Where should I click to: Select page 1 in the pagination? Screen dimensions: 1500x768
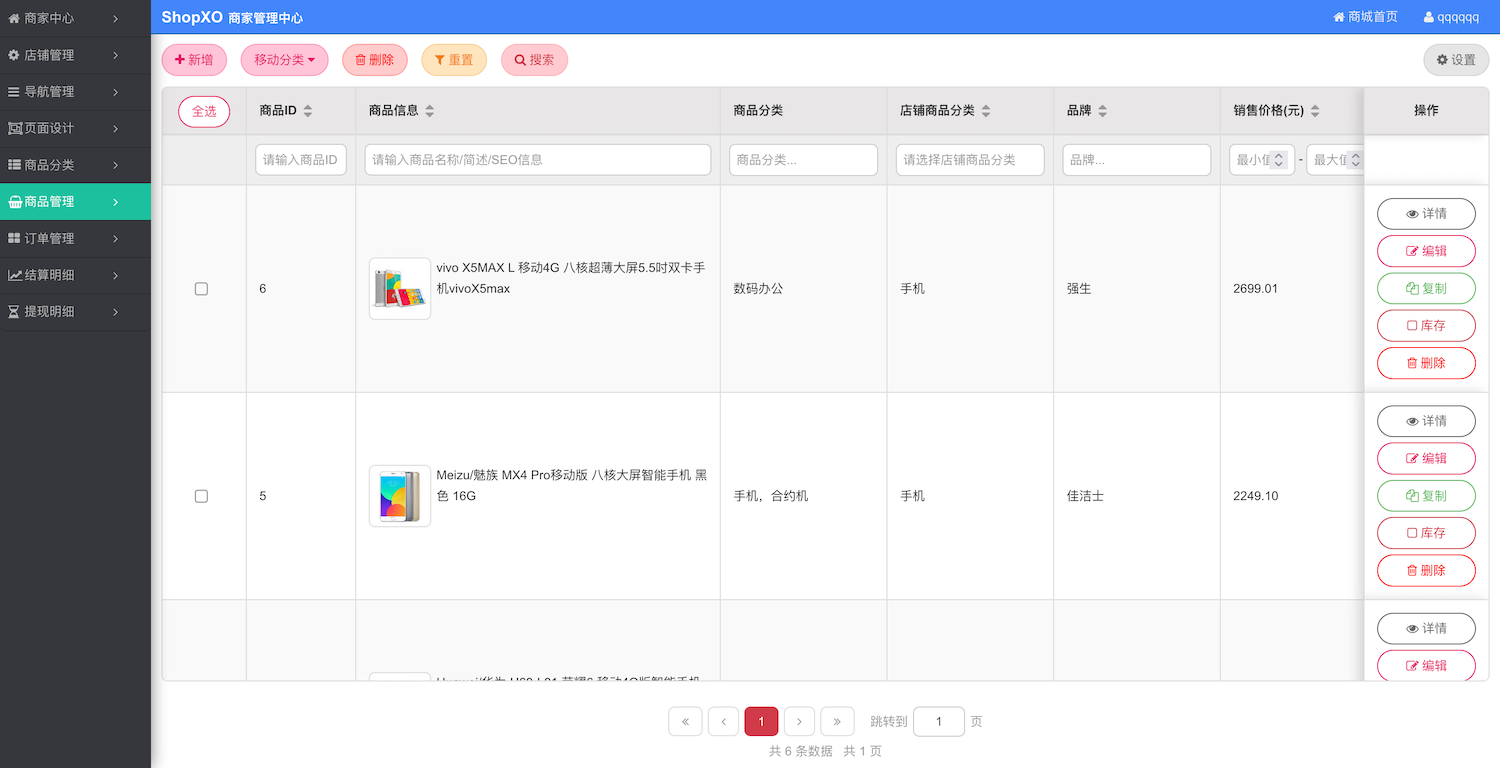click(x=761, y=721)
